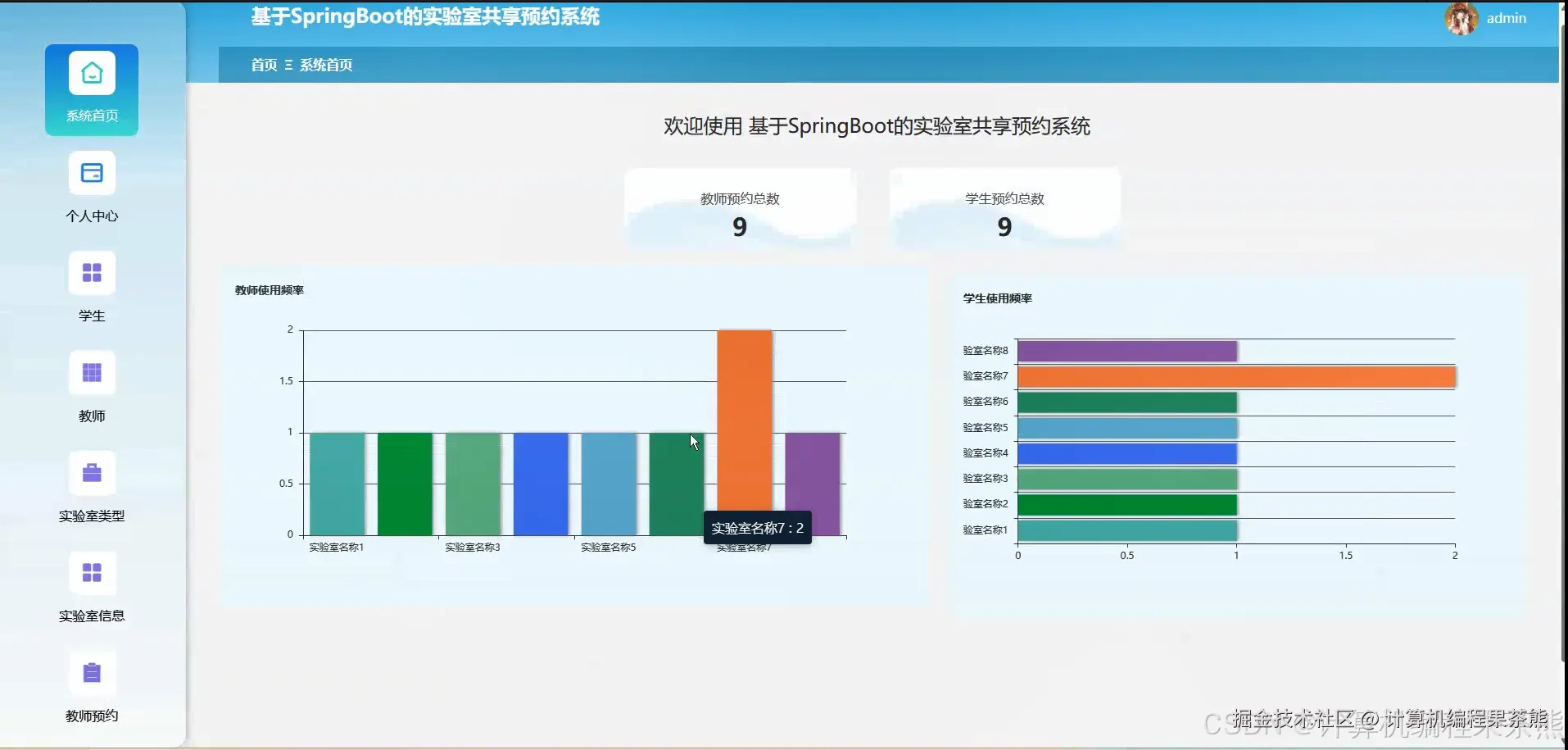
Task: Click the 学生使用频率 chart title
Action: pos(996,298)
